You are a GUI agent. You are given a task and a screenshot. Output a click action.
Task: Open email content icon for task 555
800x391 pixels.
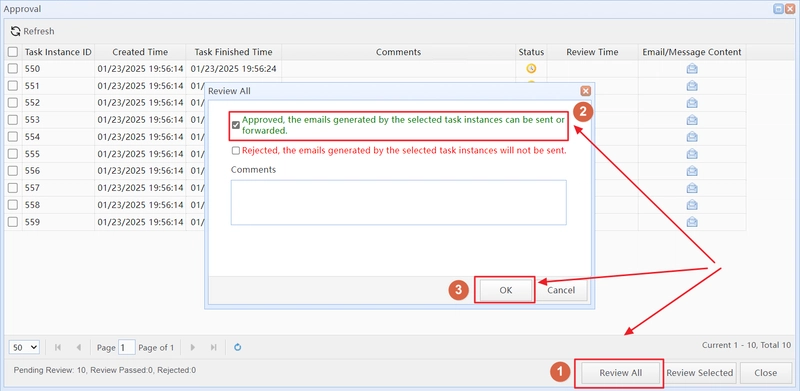(x=692, y=154)
